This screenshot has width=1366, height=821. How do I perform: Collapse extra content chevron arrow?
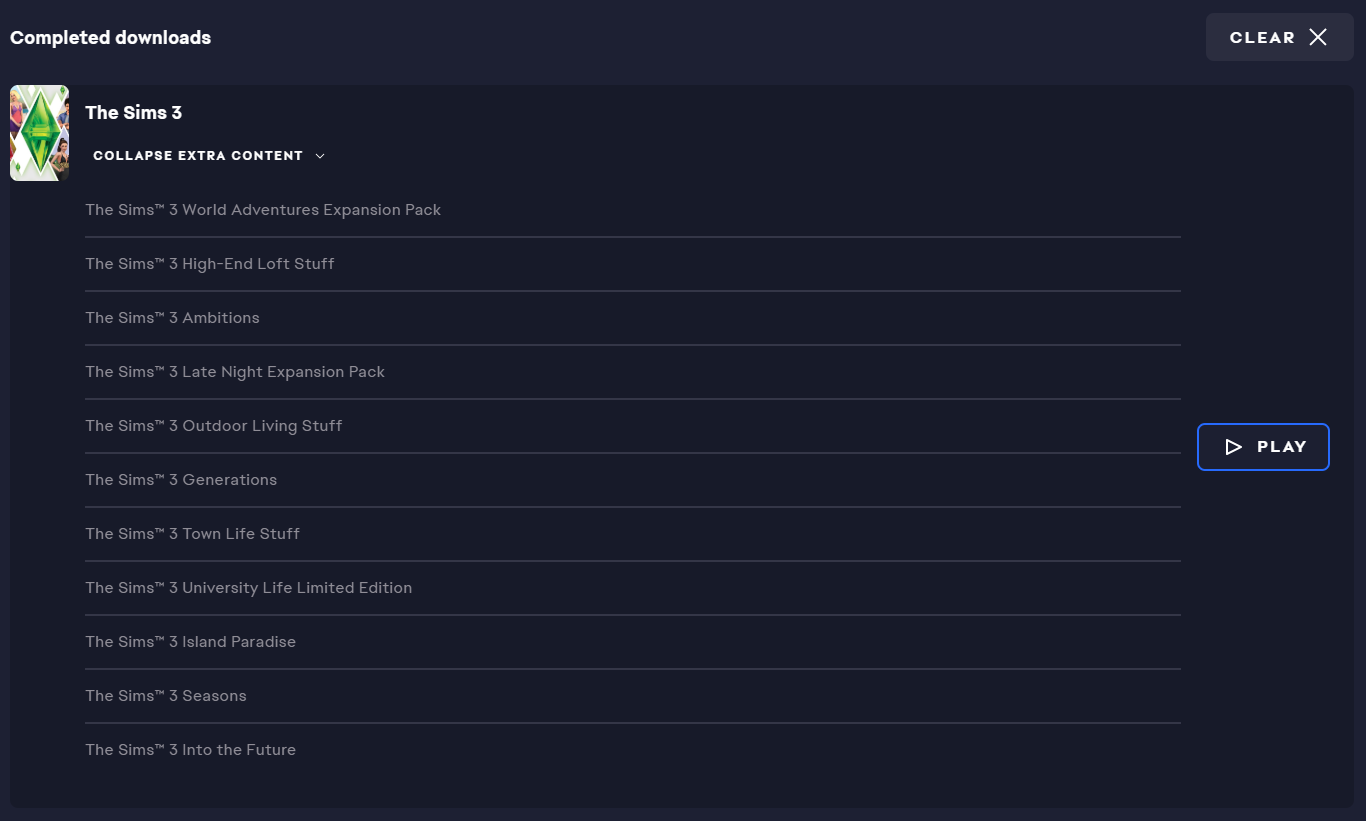320,156
